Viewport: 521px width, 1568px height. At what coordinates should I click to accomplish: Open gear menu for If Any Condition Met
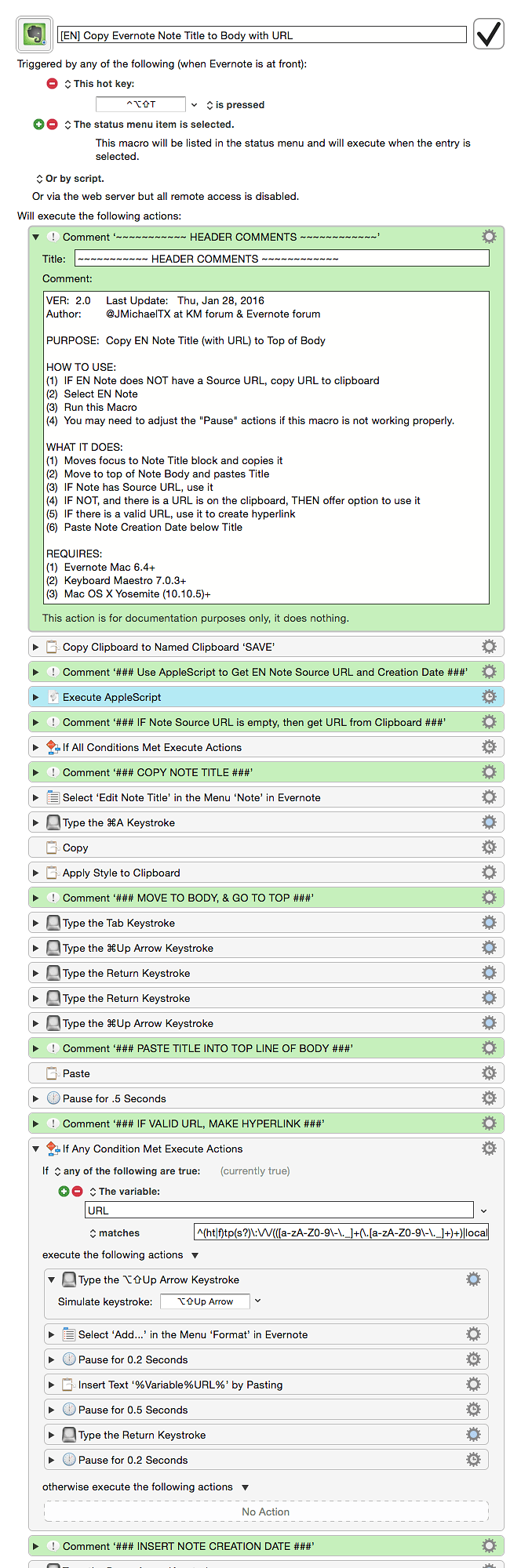pos(489,1149)
